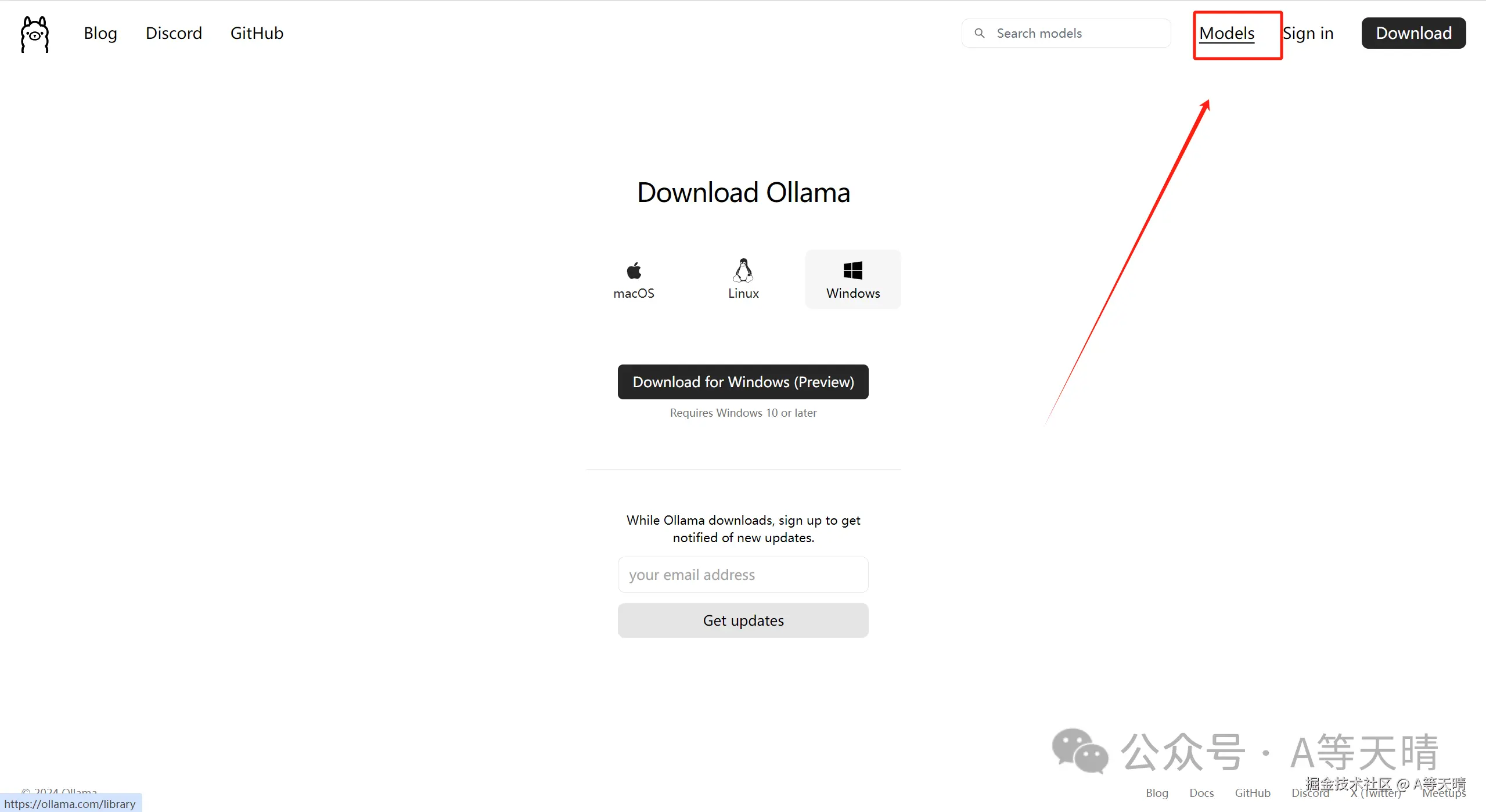Open the Blog link in header
1486x812 pixels.
pos(100,33)
